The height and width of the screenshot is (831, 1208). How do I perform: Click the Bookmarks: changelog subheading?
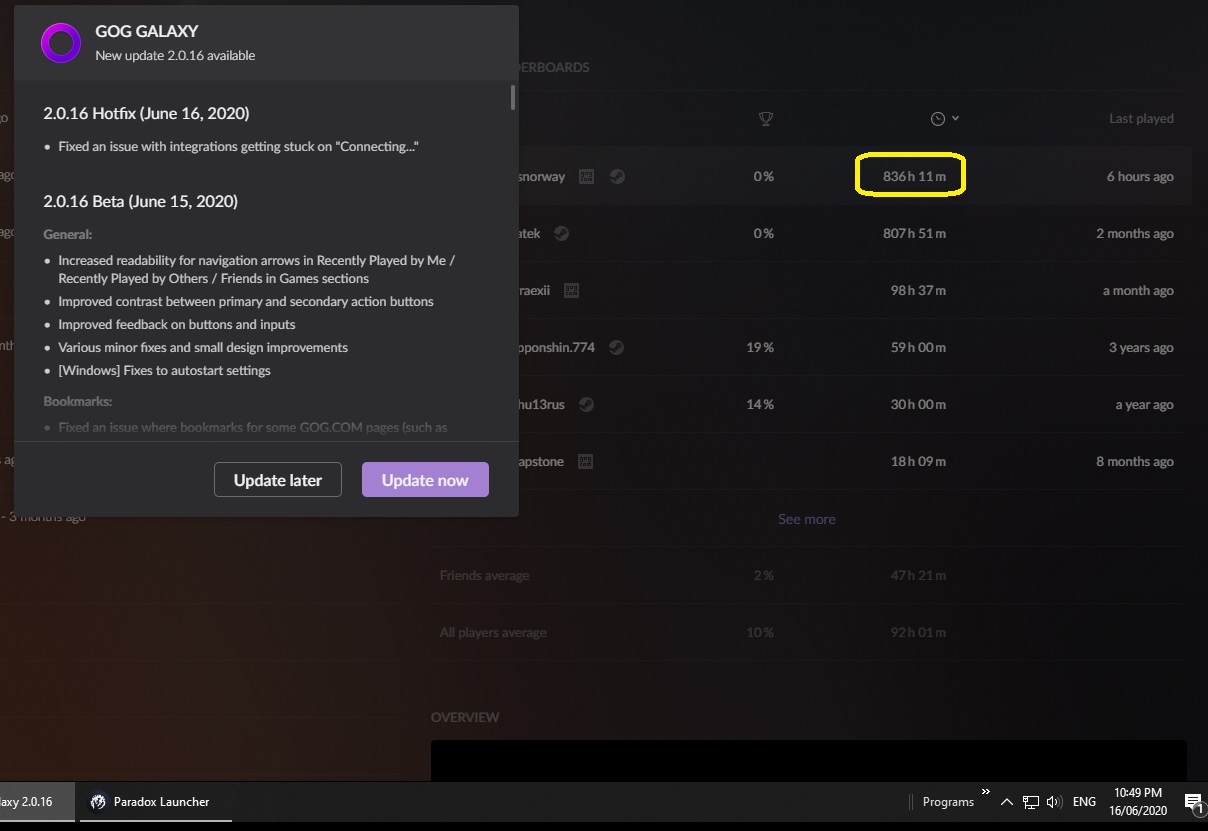click(78, 401)
